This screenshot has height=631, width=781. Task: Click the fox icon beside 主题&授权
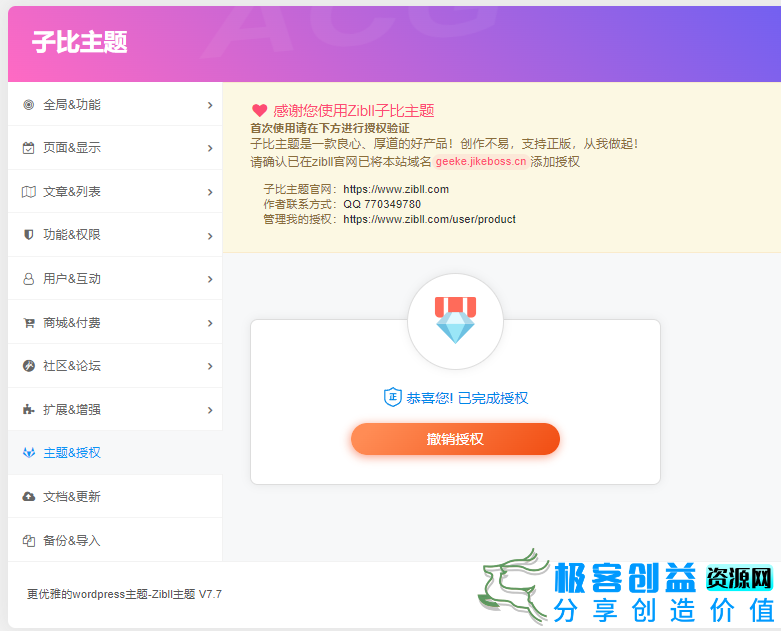tap(29, 453)
